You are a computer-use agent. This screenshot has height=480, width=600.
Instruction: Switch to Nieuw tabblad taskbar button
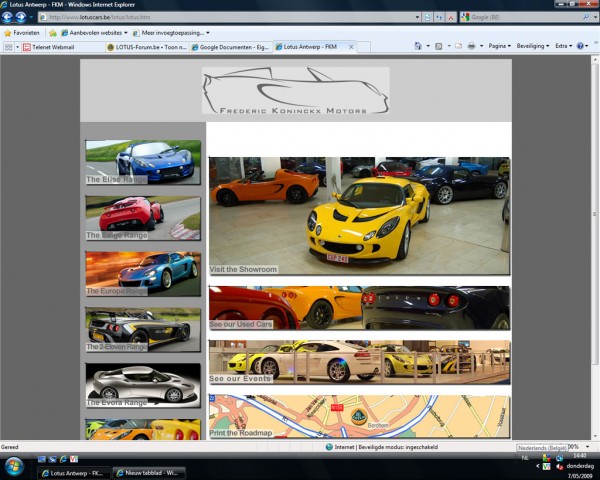[149, 473]
